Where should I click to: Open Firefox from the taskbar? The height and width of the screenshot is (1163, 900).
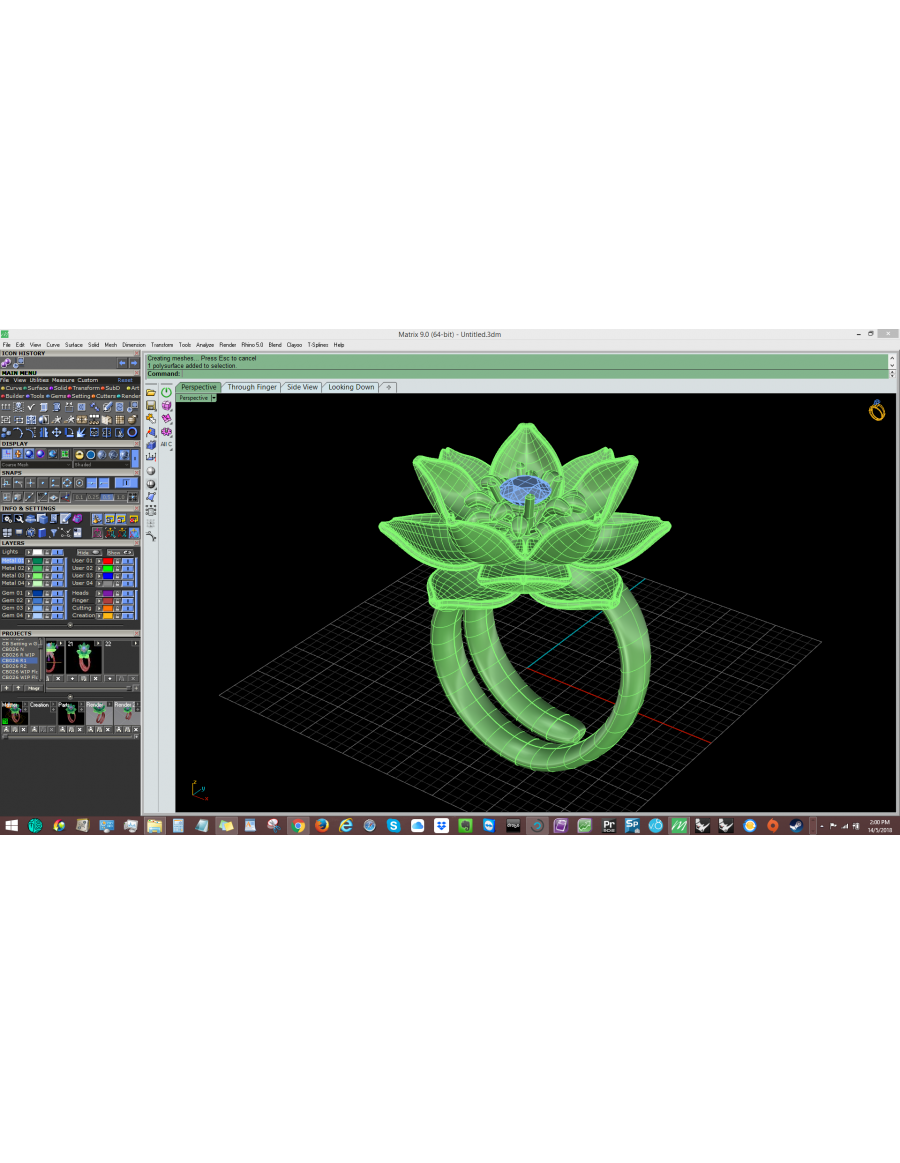tap(322, 825)
